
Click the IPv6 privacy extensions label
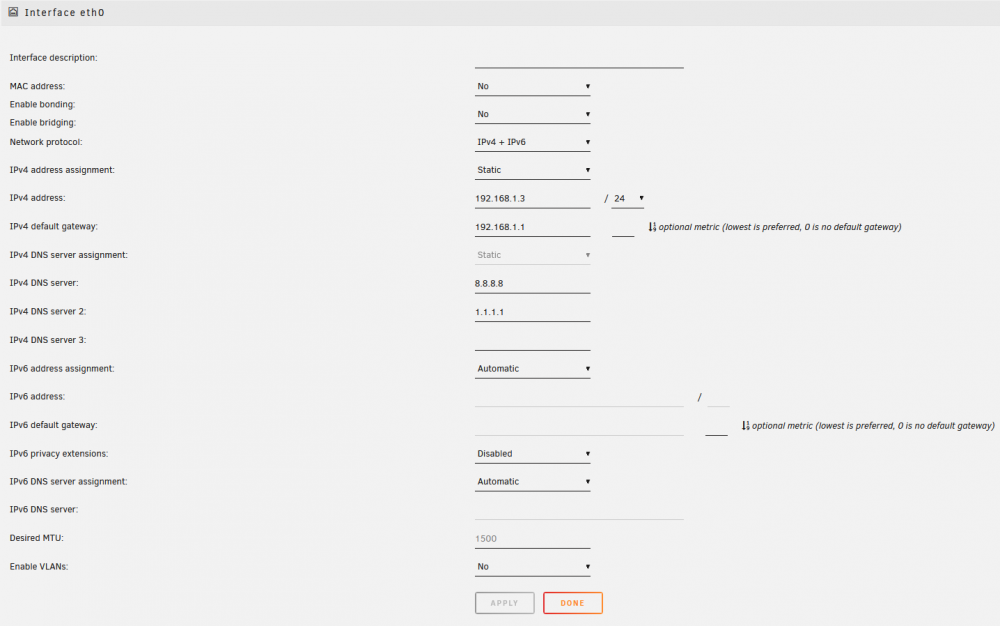click(x=59, y=454)
